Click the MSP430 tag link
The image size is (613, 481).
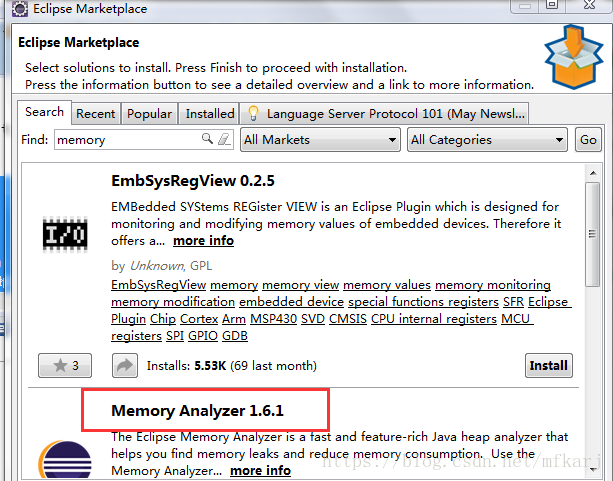click(x=273, y=319)
